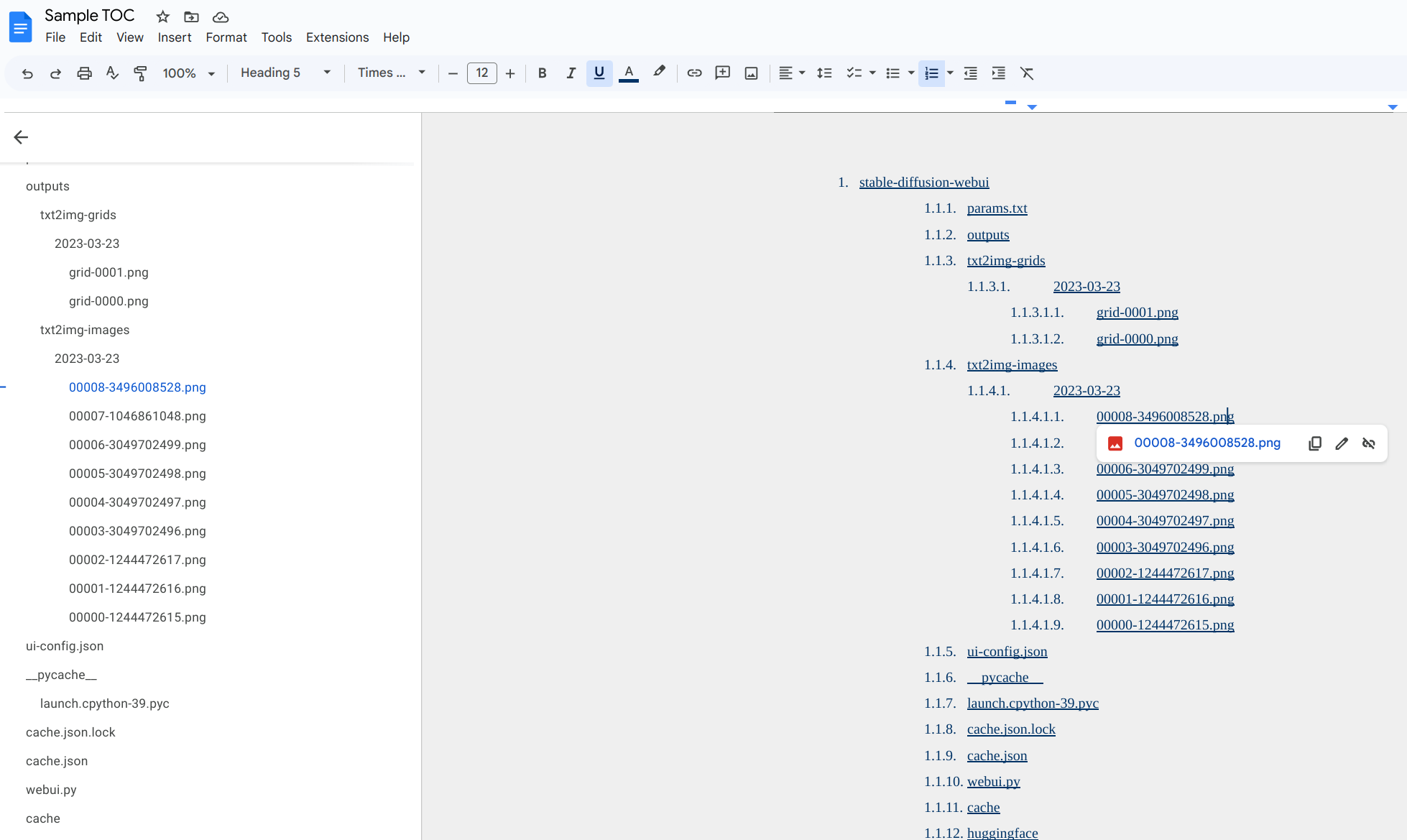This screenshot has width=1407, height=840.
Task: Remove link using unlink icon in popup
Action: pos(1369,443)
